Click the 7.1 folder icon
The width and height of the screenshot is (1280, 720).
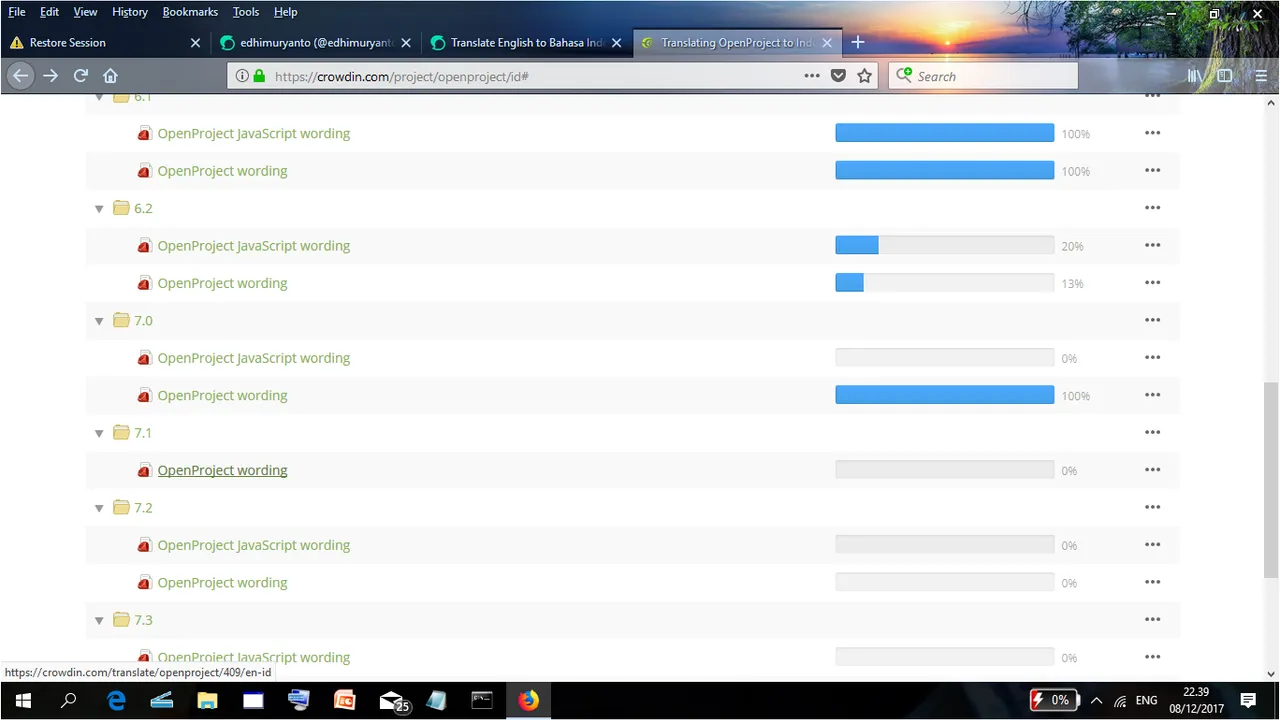pos(121,433)
